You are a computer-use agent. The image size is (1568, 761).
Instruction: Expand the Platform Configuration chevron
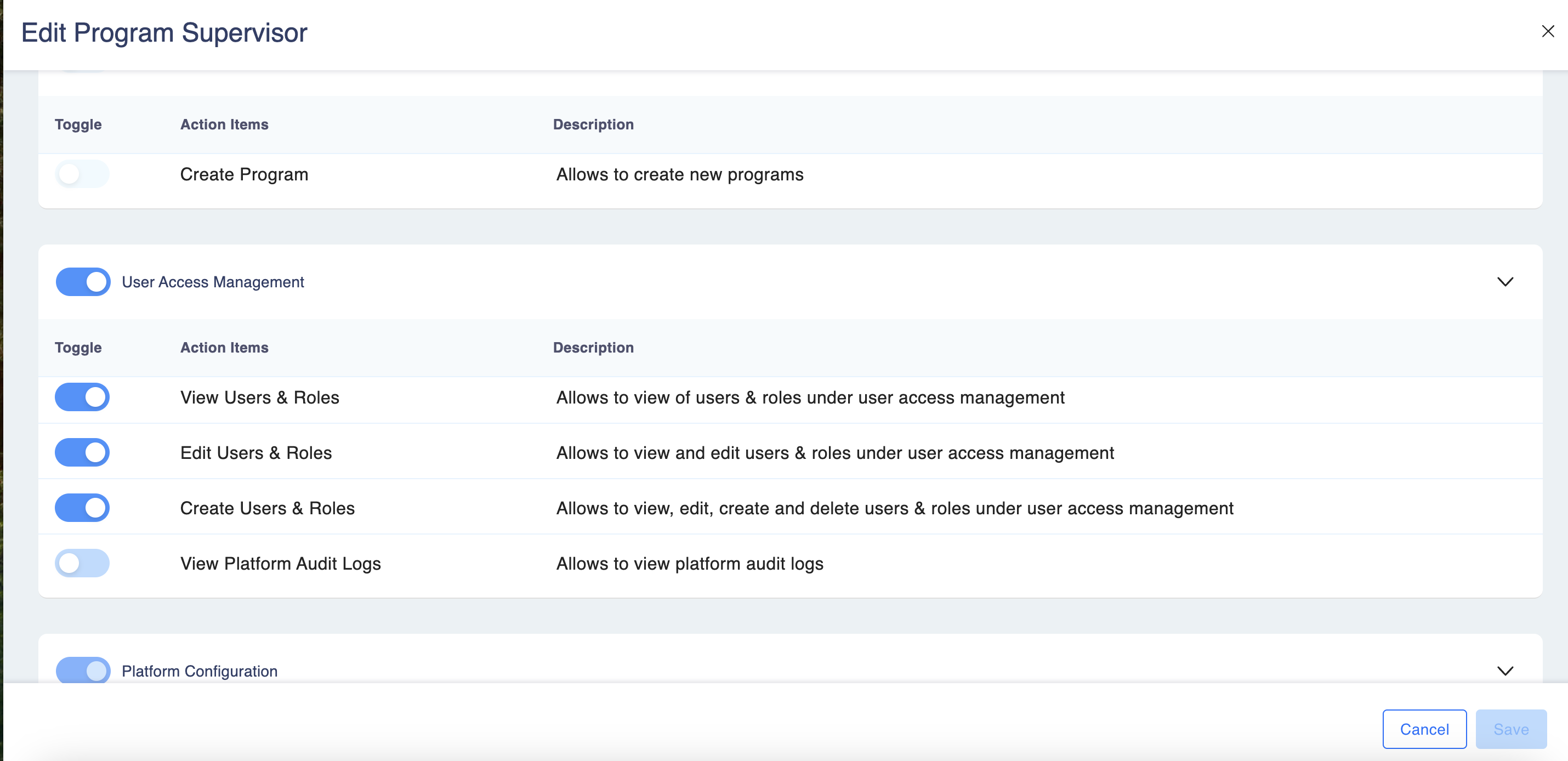tap(1505, 671)
